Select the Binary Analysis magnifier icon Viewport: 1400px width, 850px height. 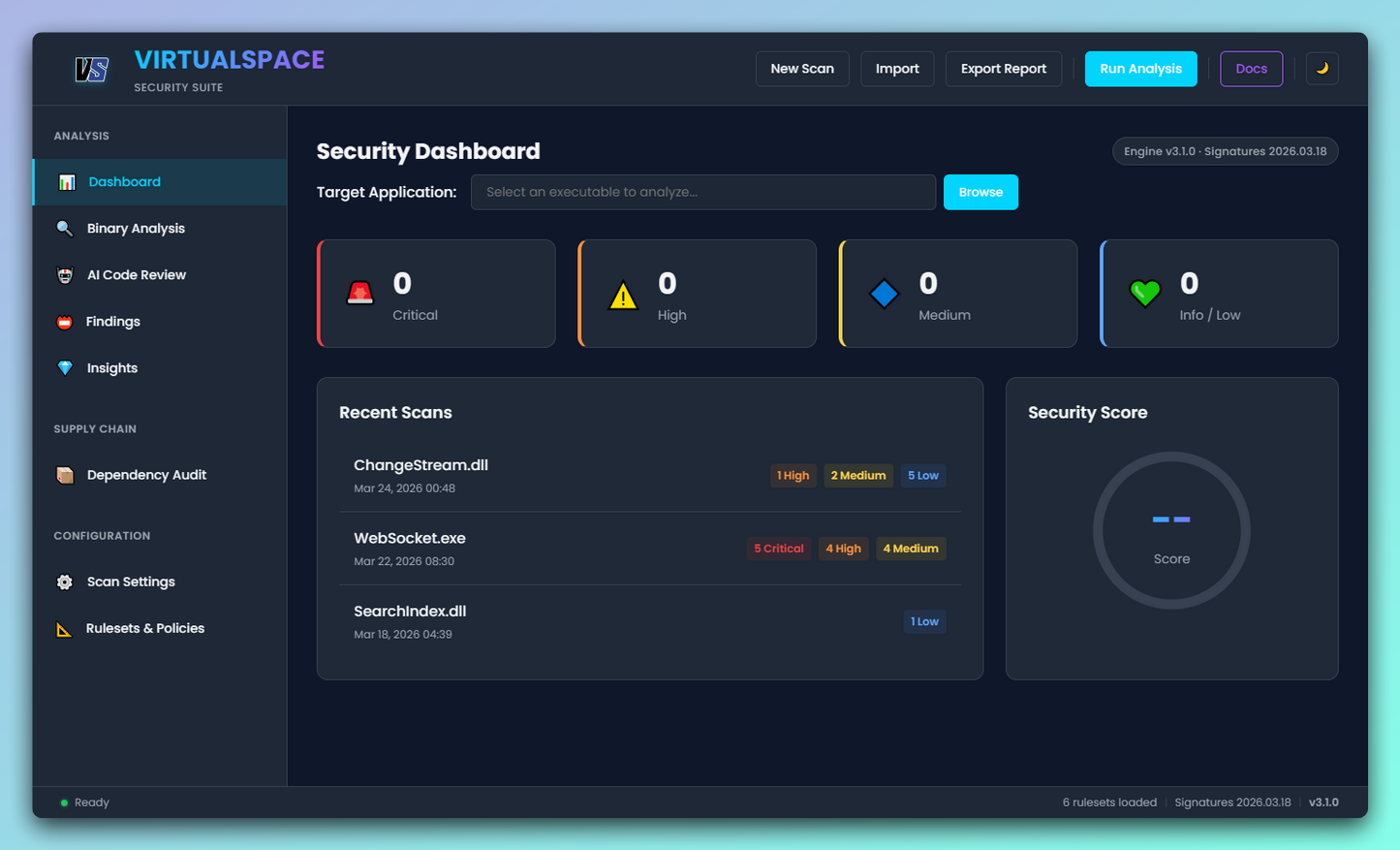[64, 228]
